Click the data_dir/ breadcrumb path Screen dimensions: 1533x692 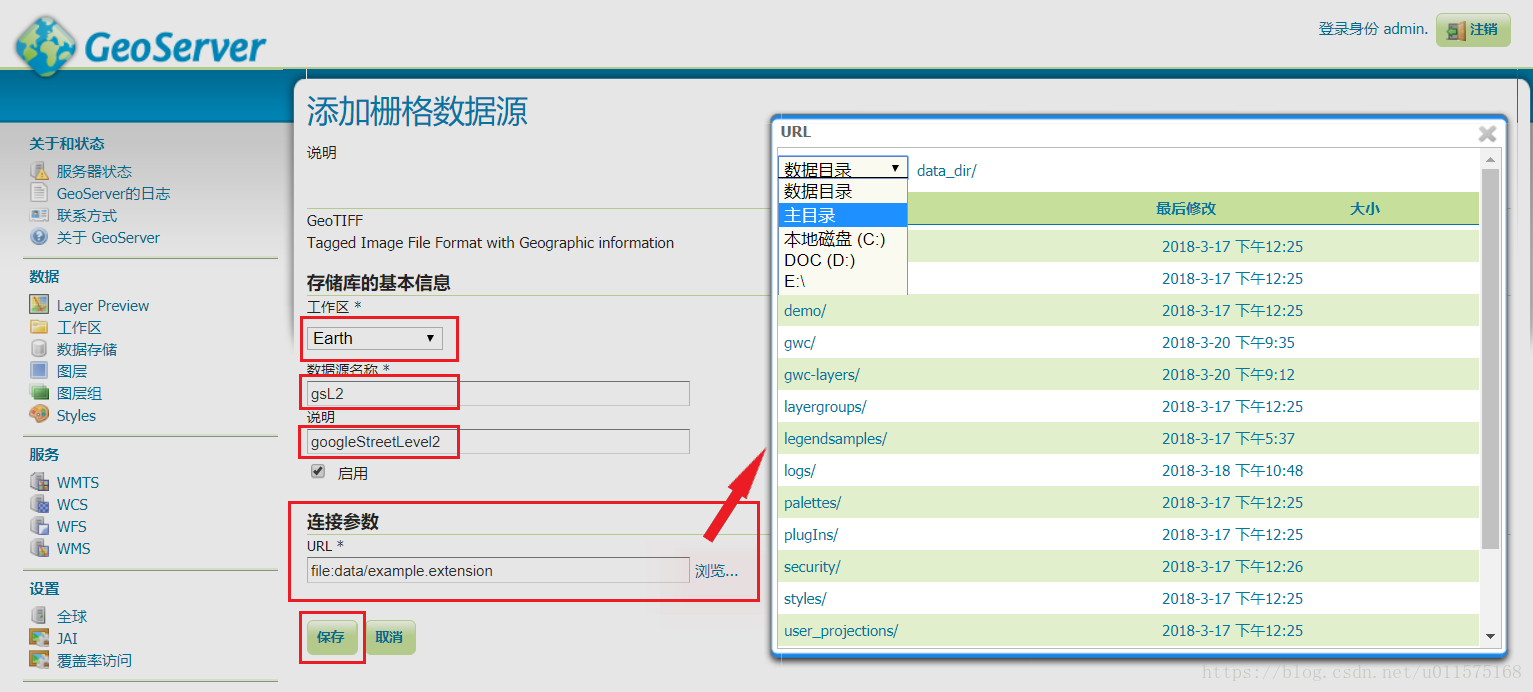946,171
